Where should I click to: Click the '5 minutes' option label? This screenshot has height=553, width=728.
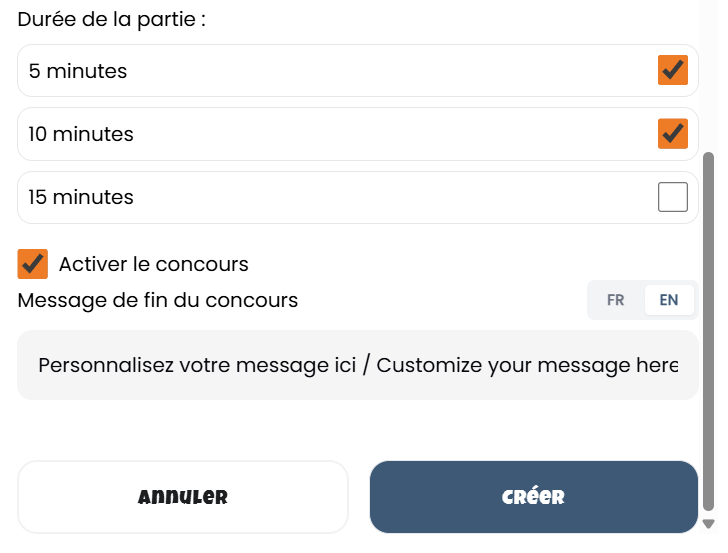pos(78,71)
